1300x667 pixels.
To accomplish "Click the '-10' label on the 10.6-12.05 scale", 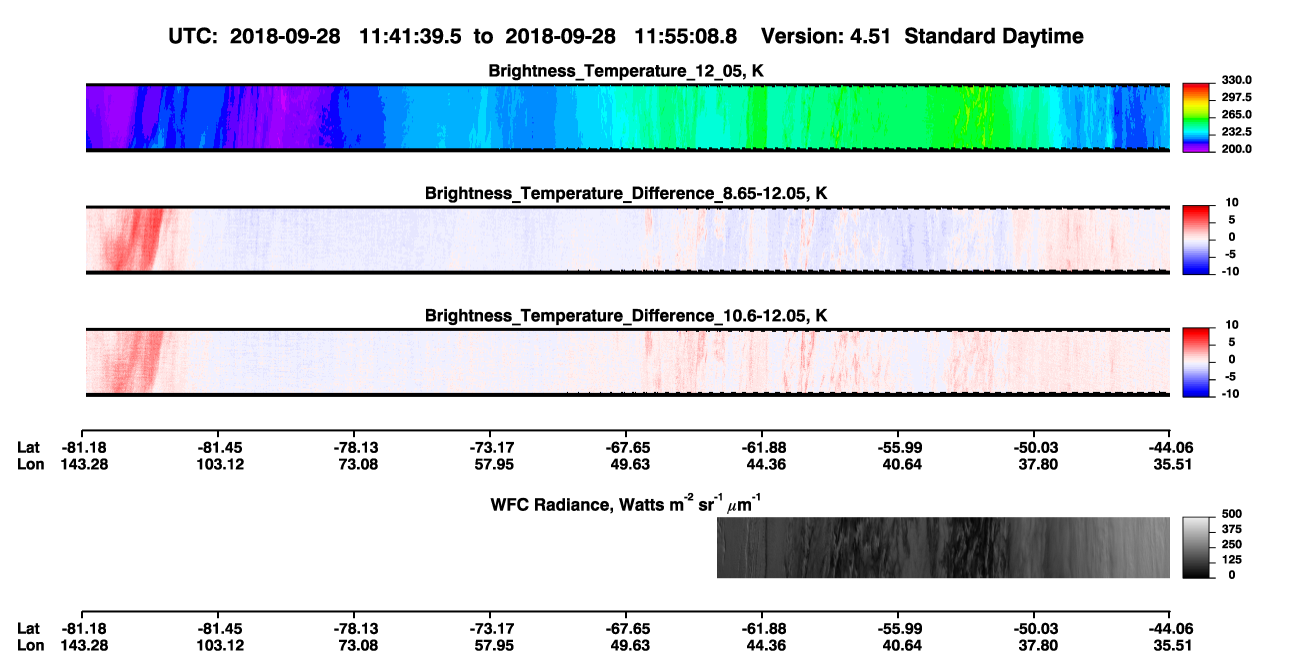I will click(x=1230, y=393).
